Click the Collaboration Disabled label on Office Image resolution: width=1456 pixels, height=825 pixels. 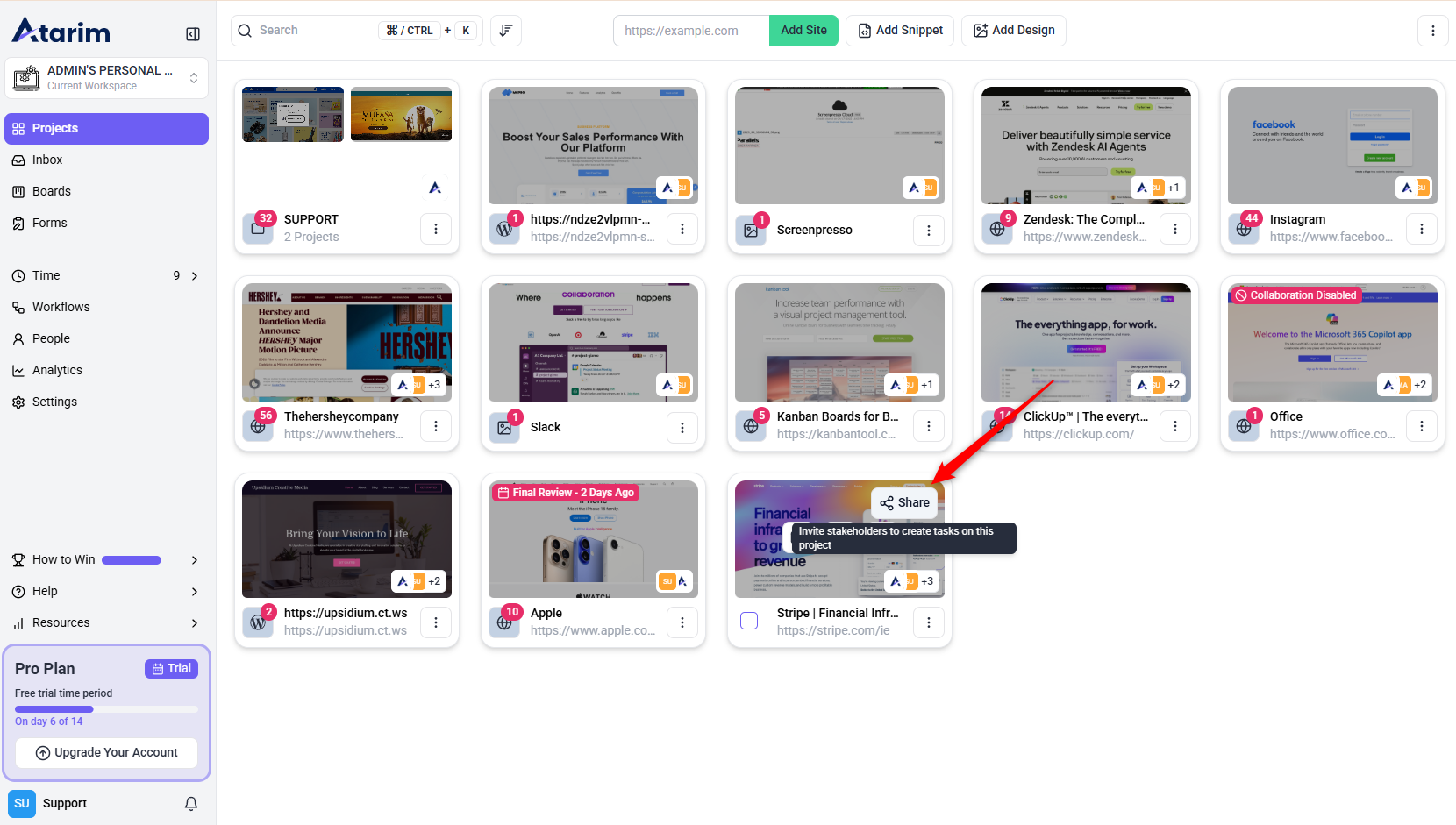click(x=1296, y=295)
